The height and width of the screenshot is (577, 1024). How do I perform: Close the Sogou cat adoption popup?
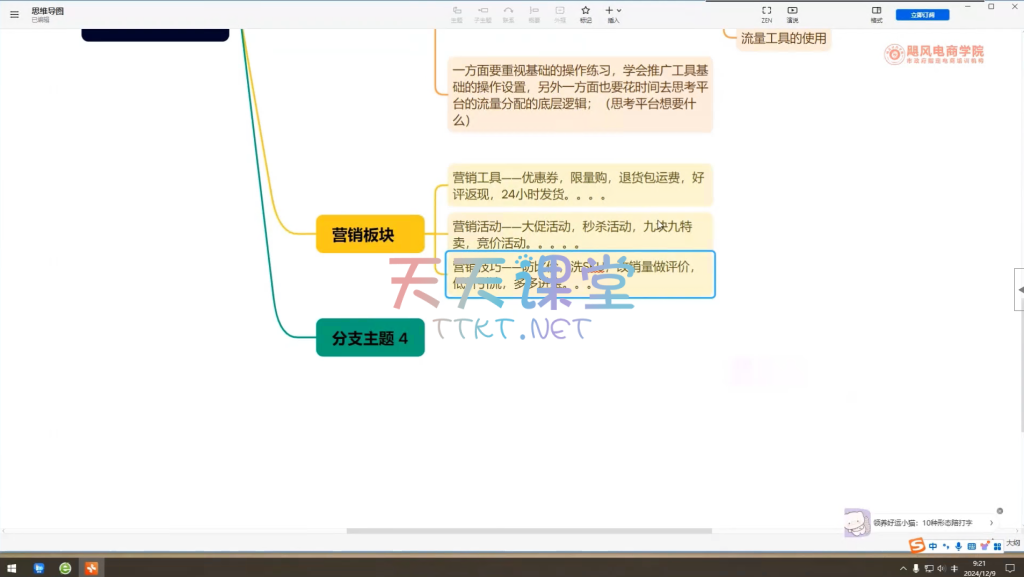[999, 511]
